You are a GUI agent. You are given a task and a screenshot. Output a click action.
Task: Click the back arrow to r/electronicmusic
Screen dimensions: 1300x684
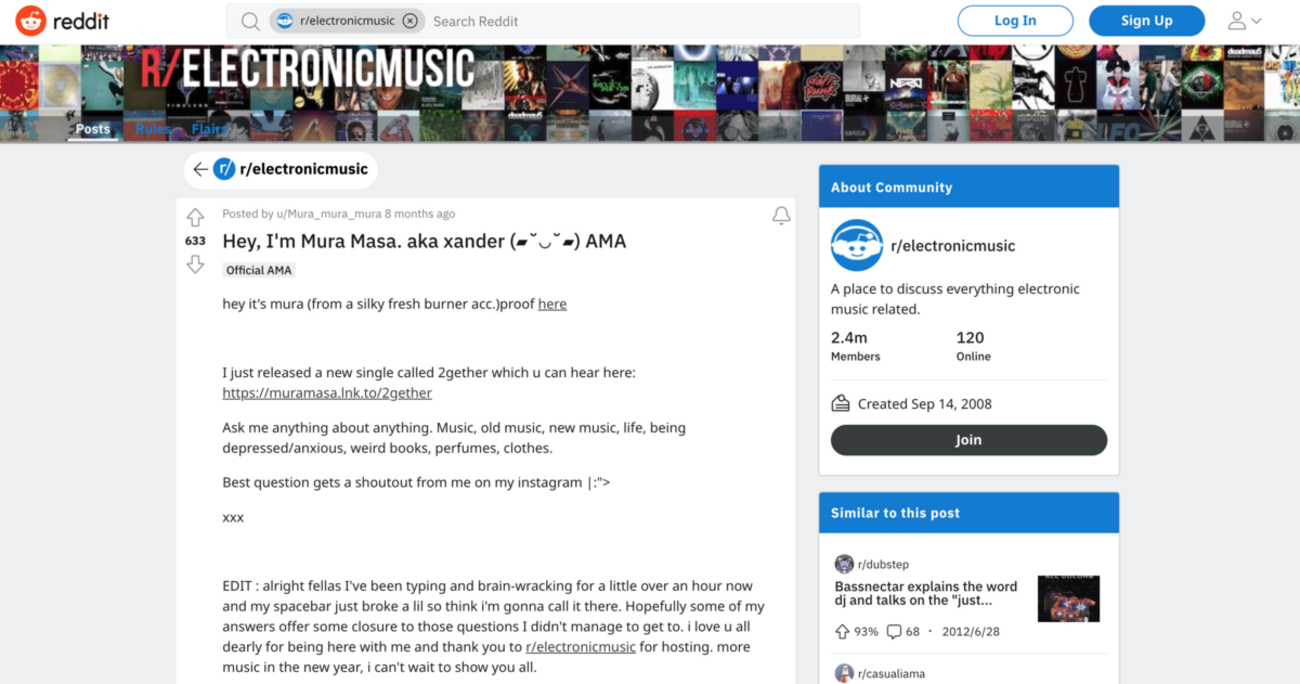coord(200,169)
